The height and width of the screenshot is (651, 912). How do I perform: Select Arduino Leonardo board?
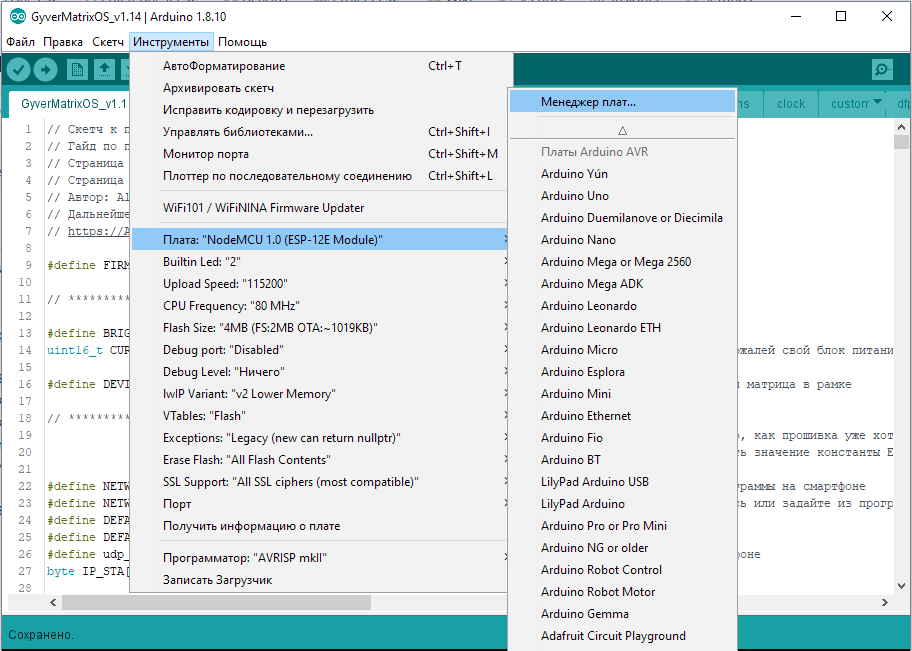tap(622, 306)
